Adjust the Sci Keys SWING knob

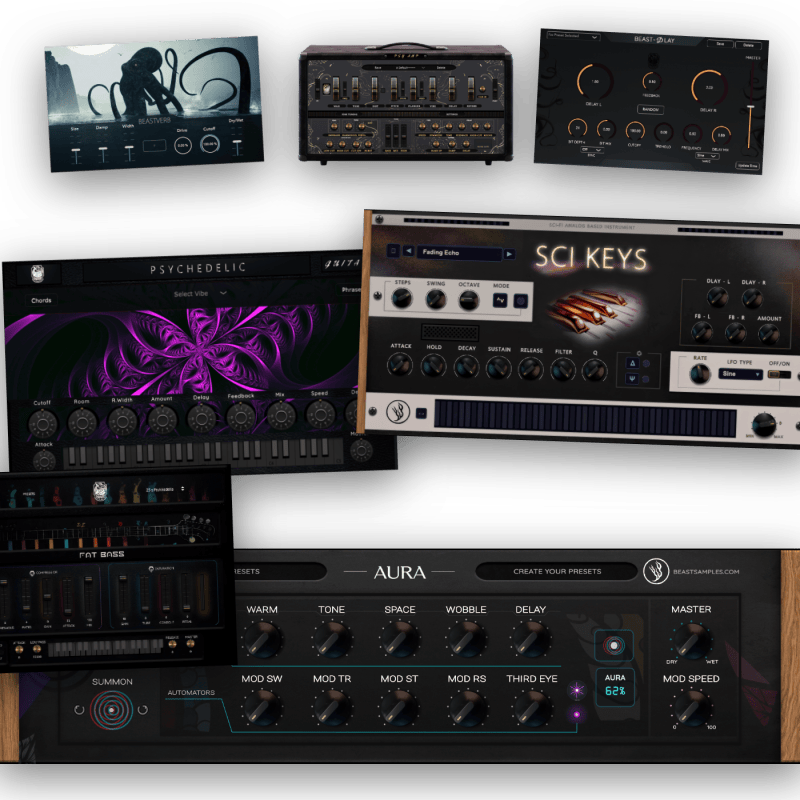click(436, 299)
